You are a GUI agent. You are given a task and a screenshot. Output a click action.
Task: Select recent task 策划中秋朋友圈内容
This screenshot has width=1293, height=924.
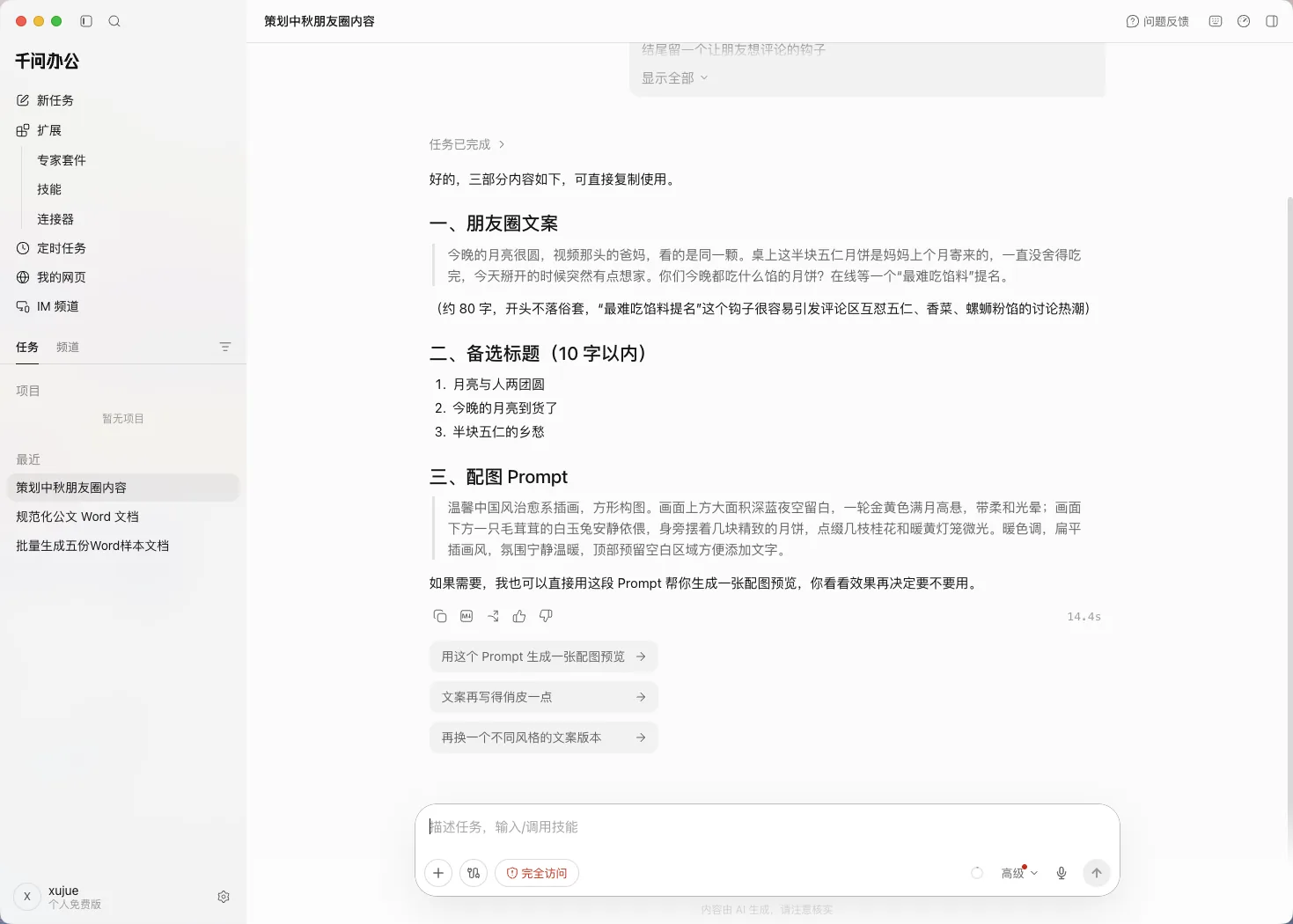coord(123,488)
